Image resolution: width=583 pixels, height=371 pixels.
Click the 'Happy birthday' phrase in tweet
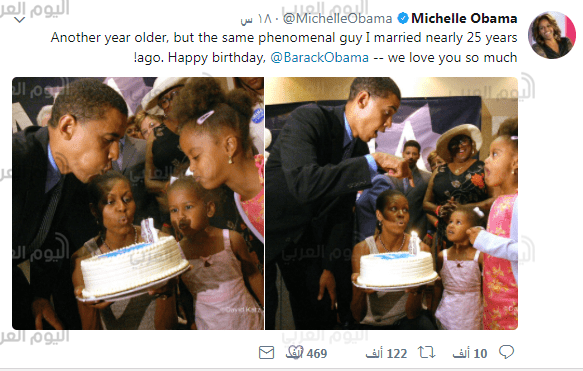click(216, 58)
